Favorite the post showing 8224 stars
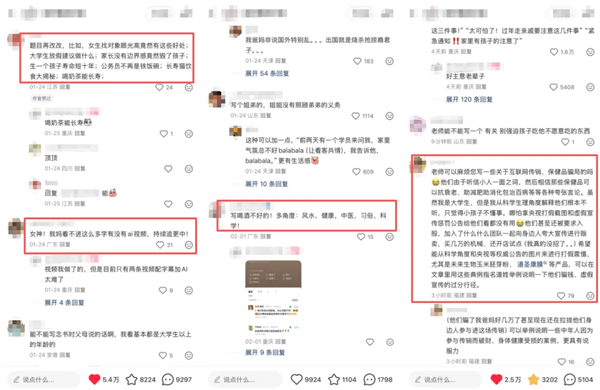 [x=132, y=379]
